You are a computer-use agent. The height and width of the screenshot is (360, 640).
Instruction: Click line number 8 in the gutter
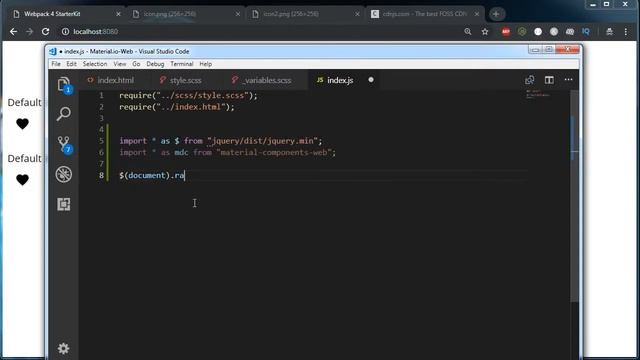click(x=101, y=176)
